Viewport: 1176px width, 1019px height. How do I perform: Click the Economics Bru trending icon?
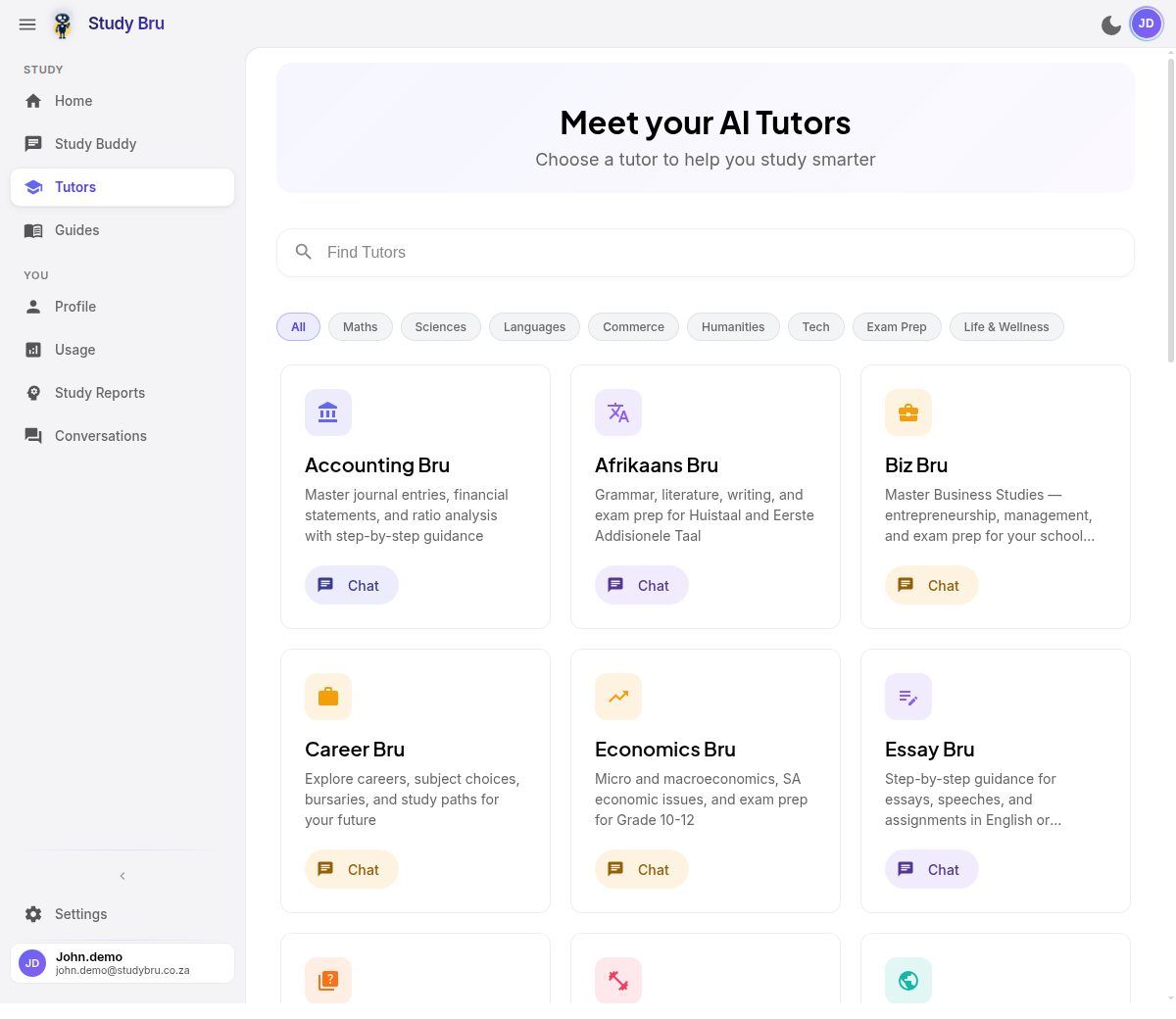618,697
